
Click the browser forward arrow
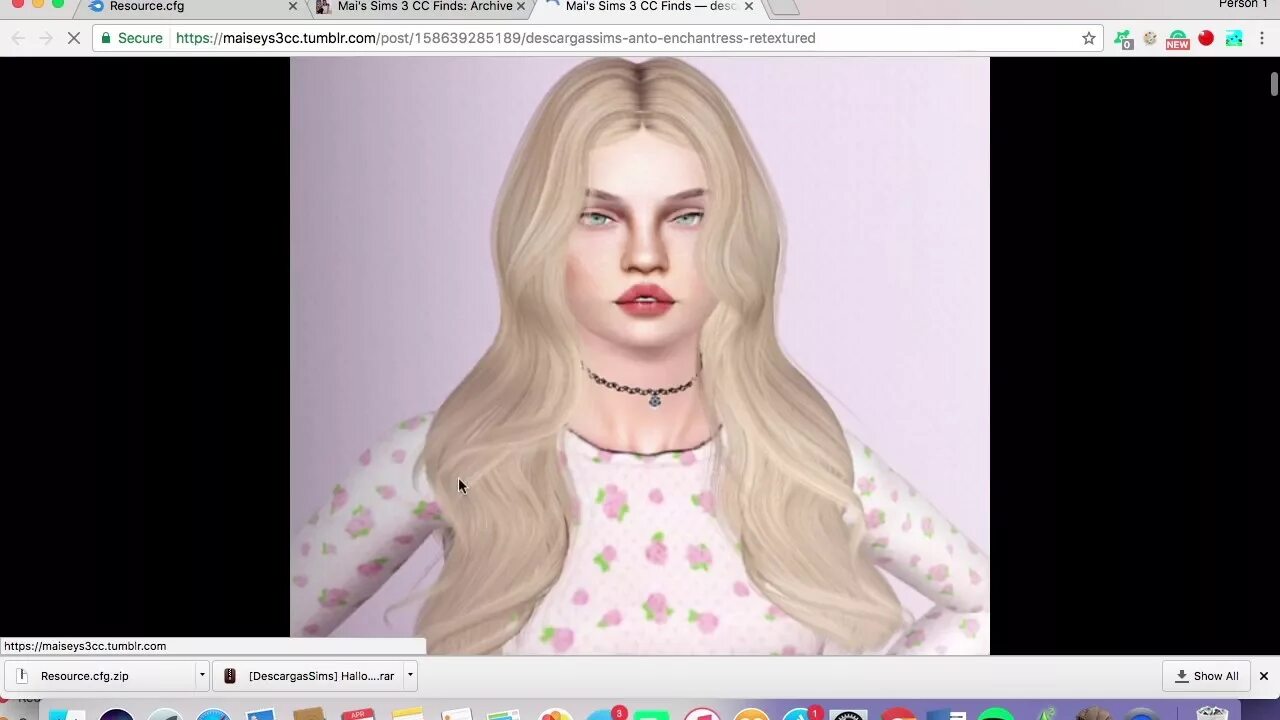45,38
